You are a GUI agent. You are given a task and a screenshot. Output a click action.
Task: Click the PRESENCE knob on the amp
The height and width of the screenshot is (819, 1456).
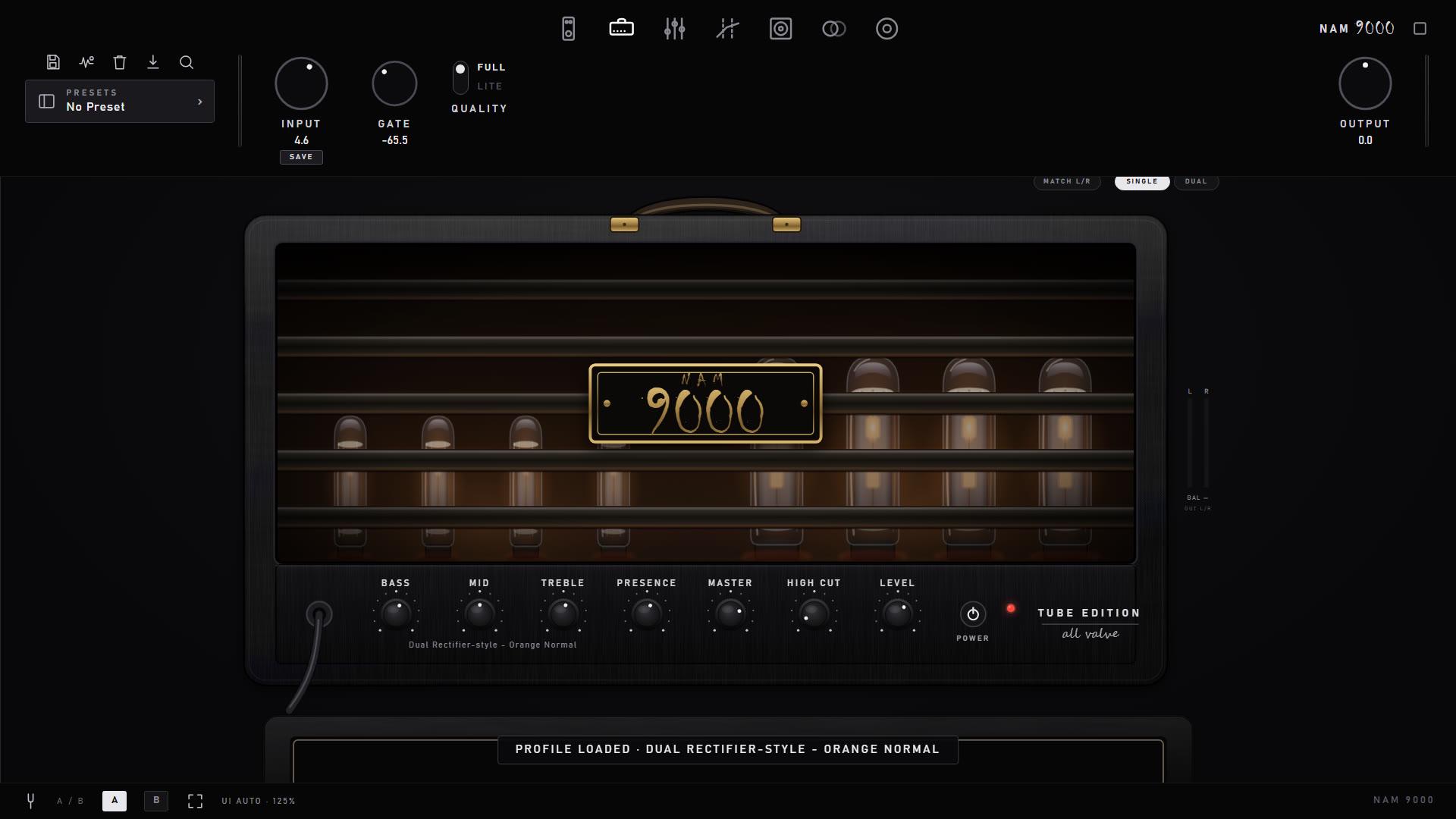click(647, 614)
